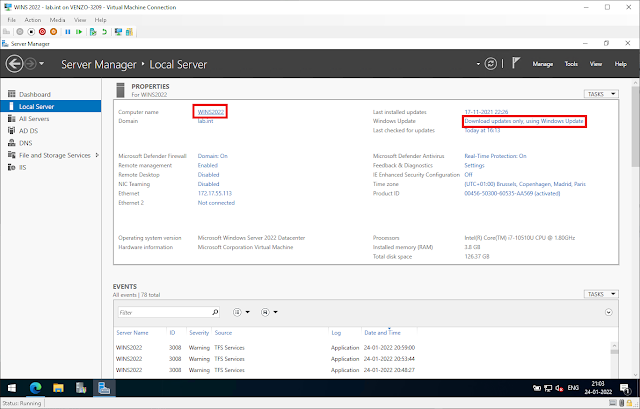
Task: Click the Server Manager taskbar icon
Action: (104, 388)
